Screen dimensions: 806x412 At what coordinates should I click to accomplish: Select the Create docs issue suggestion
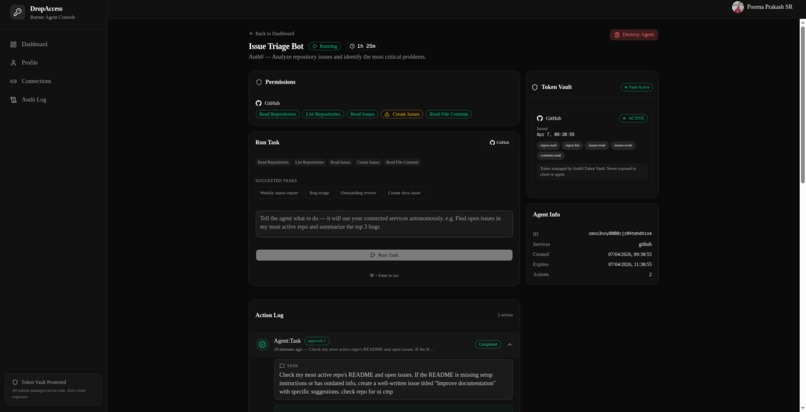(x=404, y=193)
